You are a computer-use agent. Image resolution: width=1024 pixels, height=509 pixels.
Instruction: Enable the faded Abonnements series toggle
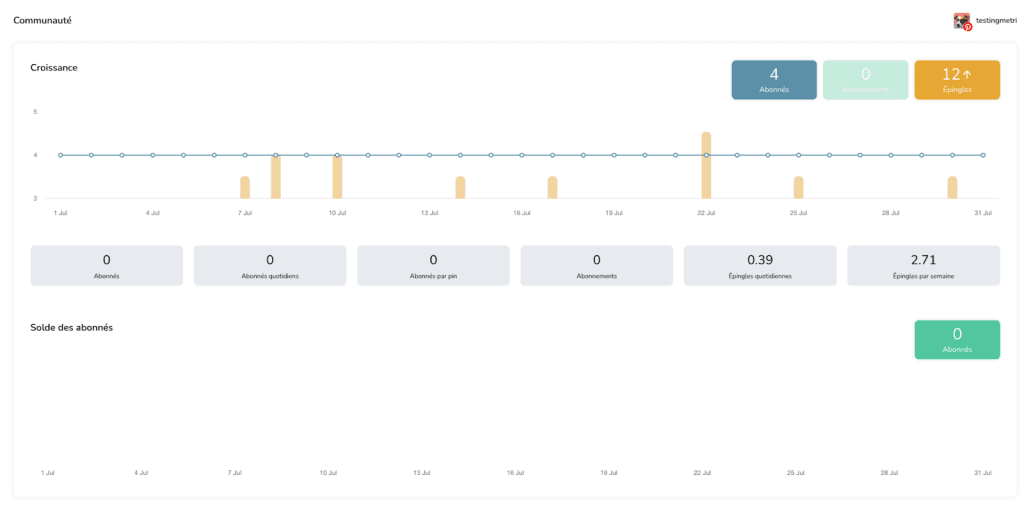(x=865, y=80)
